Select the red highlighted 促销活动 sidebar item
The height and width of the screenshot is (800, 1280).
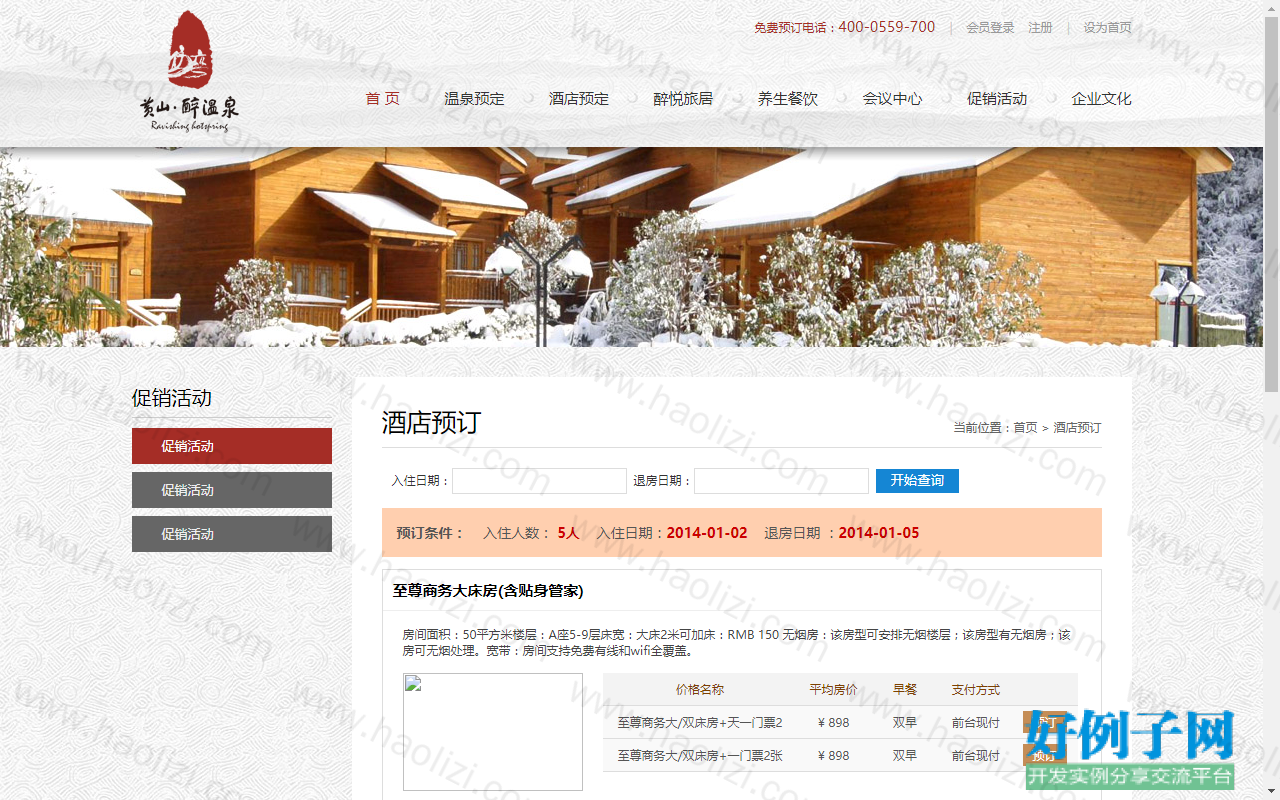coord(232,446)
